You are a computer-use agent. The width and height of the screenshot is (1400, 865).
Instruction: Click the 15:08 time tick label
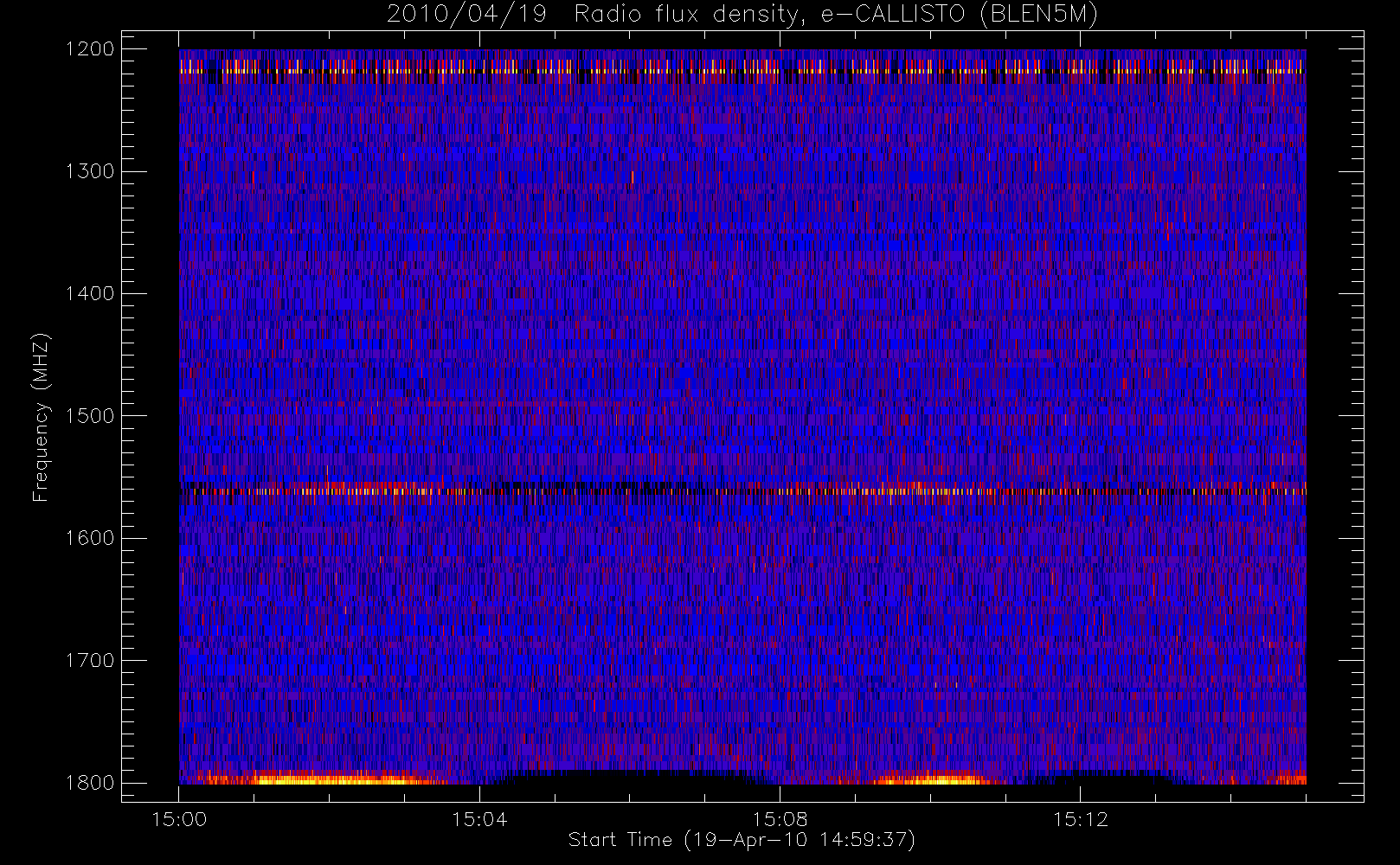coord(780,819)
